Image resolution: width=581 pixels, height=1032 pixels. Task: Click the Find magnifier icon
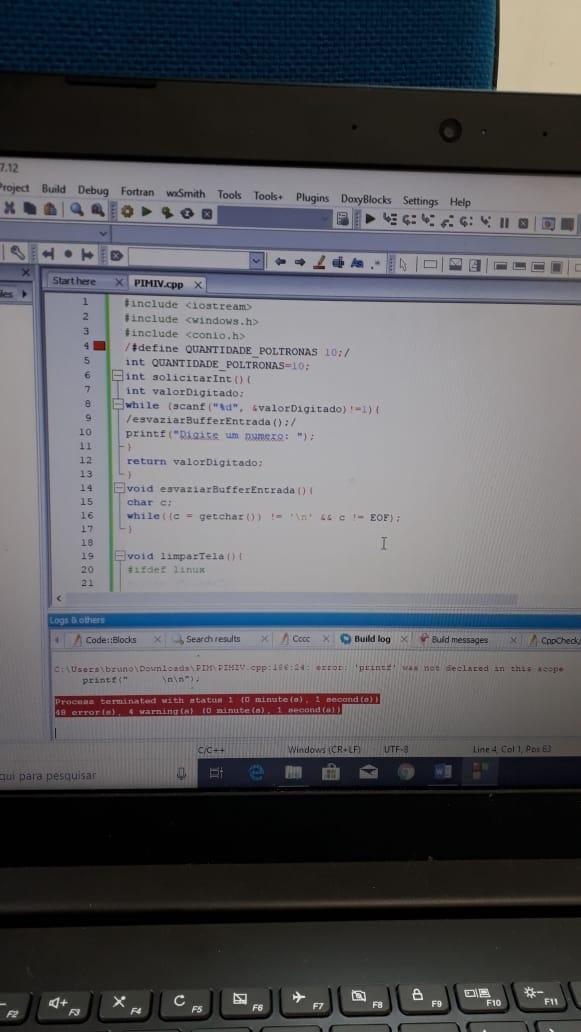[77, 209]
